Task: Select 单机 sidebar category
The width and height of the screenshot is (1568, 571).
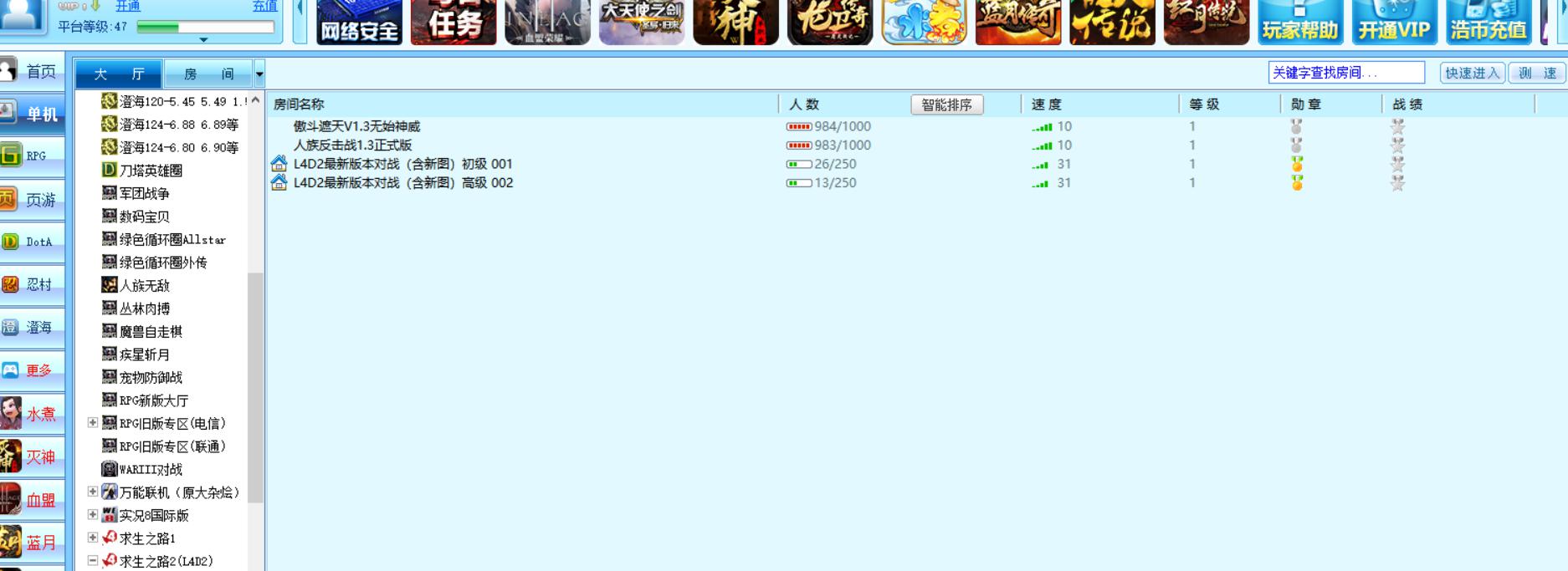Action: (32, 114)
